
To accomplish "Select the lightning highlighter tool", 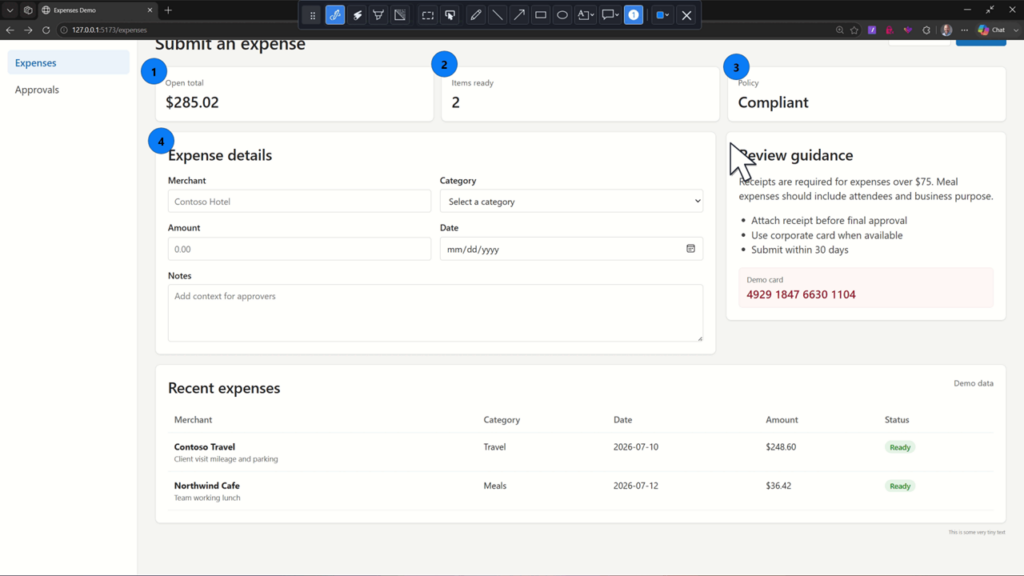I will pyautogui.click(x=357, y=15).
